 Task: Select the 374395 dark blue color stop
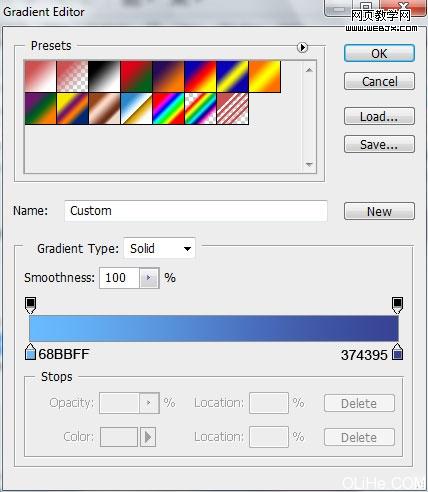[397, 352]
